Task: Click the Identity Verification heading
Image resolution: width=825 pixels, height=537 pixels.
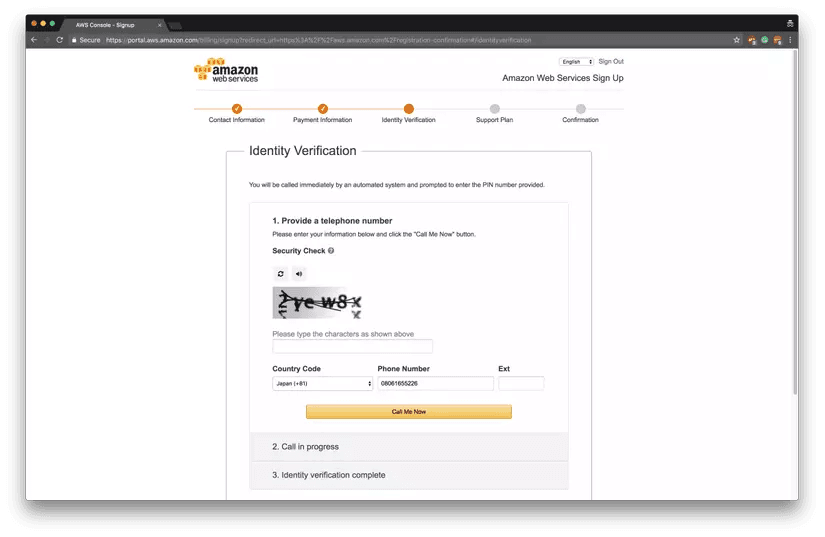Action: point(303,151)
